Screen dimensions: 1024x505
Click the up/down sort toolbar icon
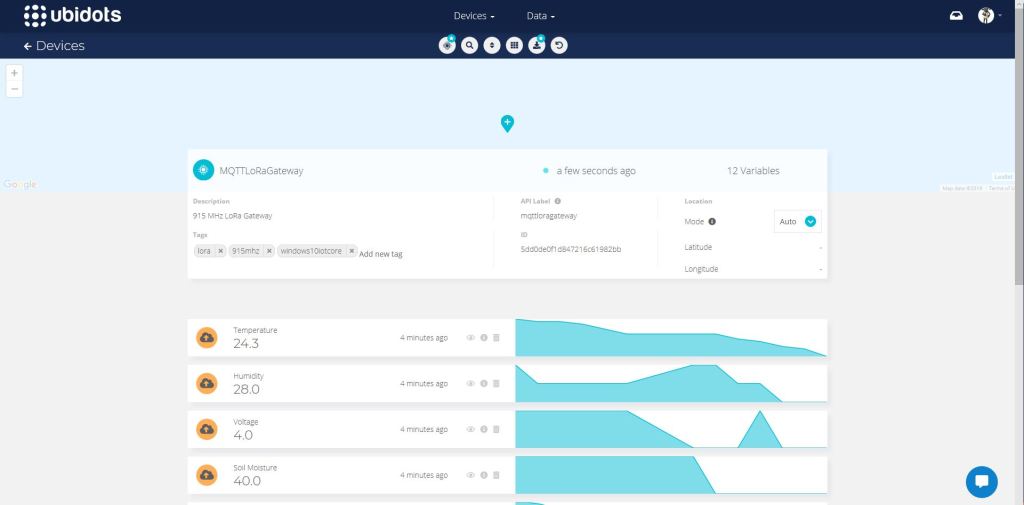click(x=491, y=45)
